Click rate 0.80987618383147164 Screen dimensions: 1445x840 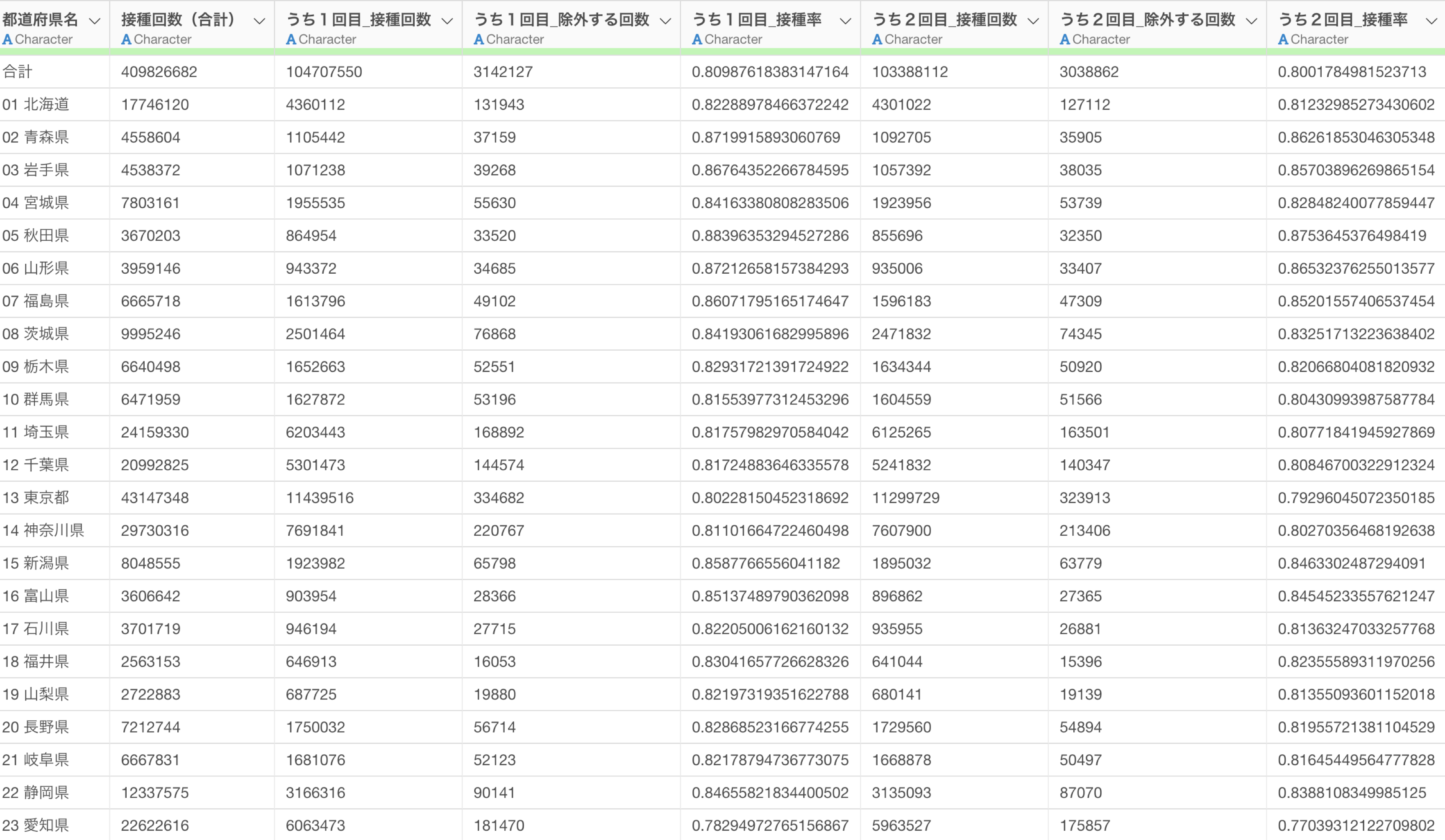point(770,72)
